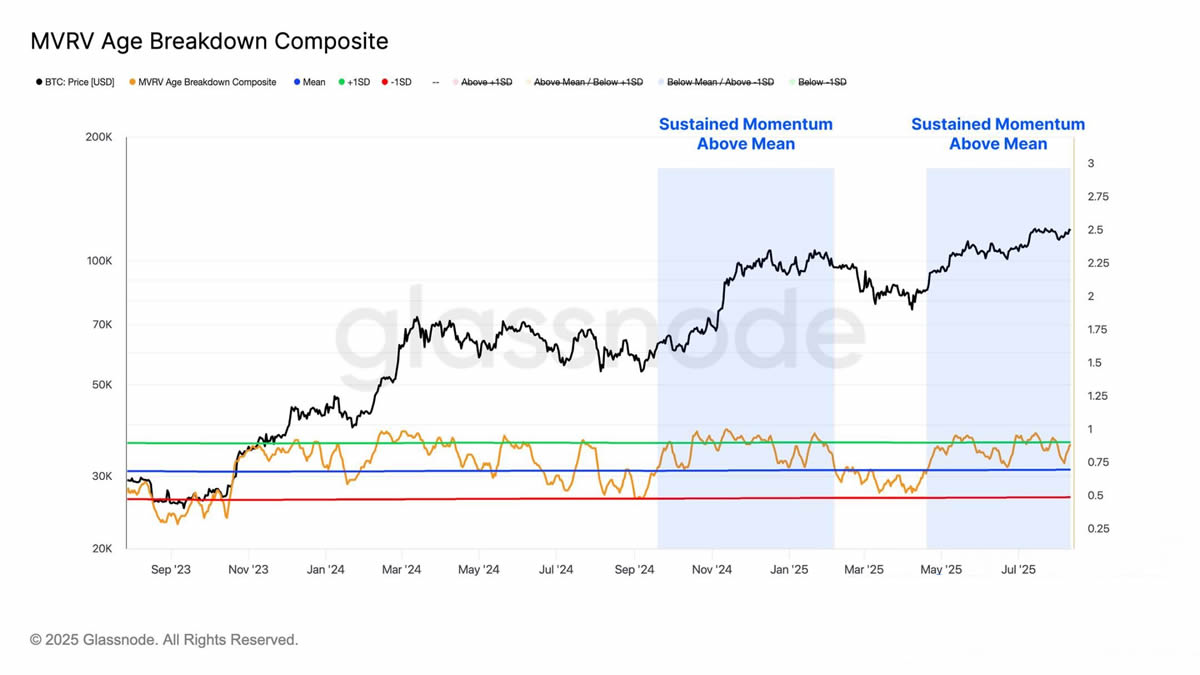The image size is (1200, 675).
Task: Click the Nov '24 x-axis label
Action: pos(711,570)
